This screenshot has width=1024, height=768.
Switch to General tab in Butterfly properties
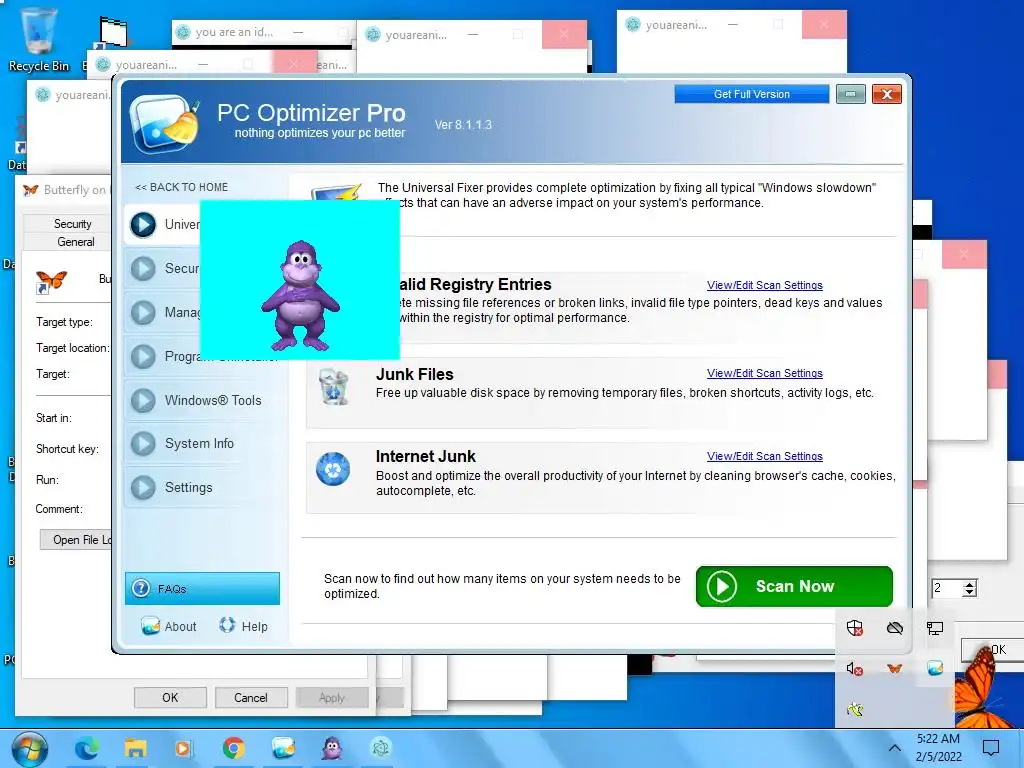[x=75, y=242]
